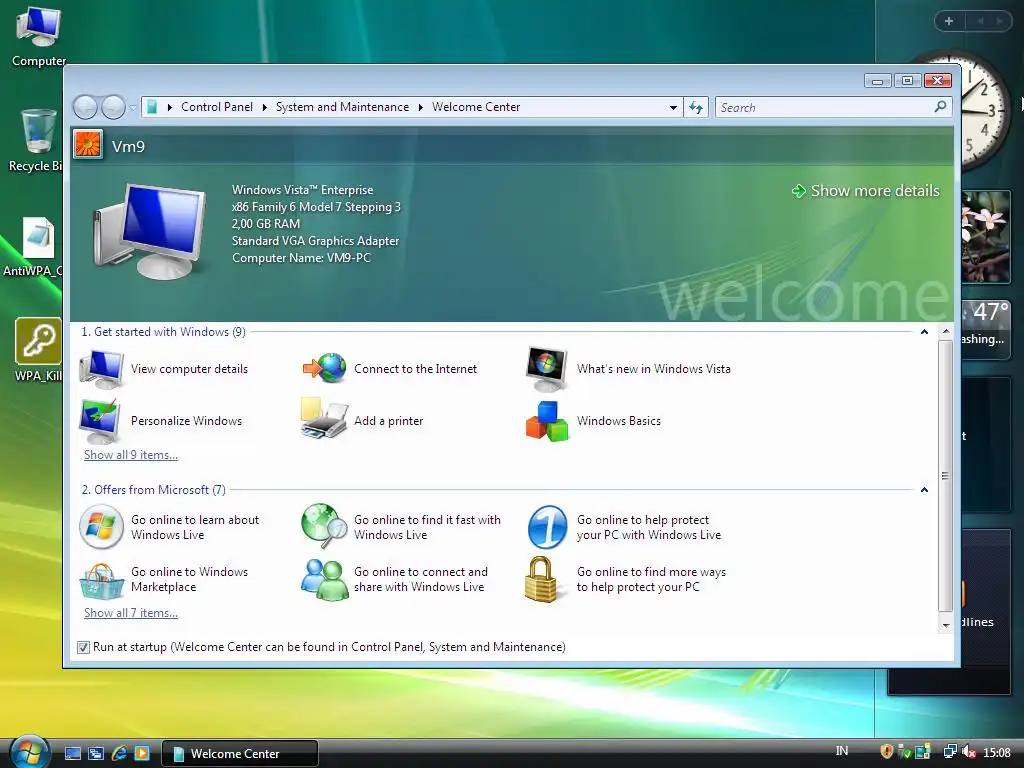
Task: Click the learn about Windows Live icon
Action: pos(101,526)
